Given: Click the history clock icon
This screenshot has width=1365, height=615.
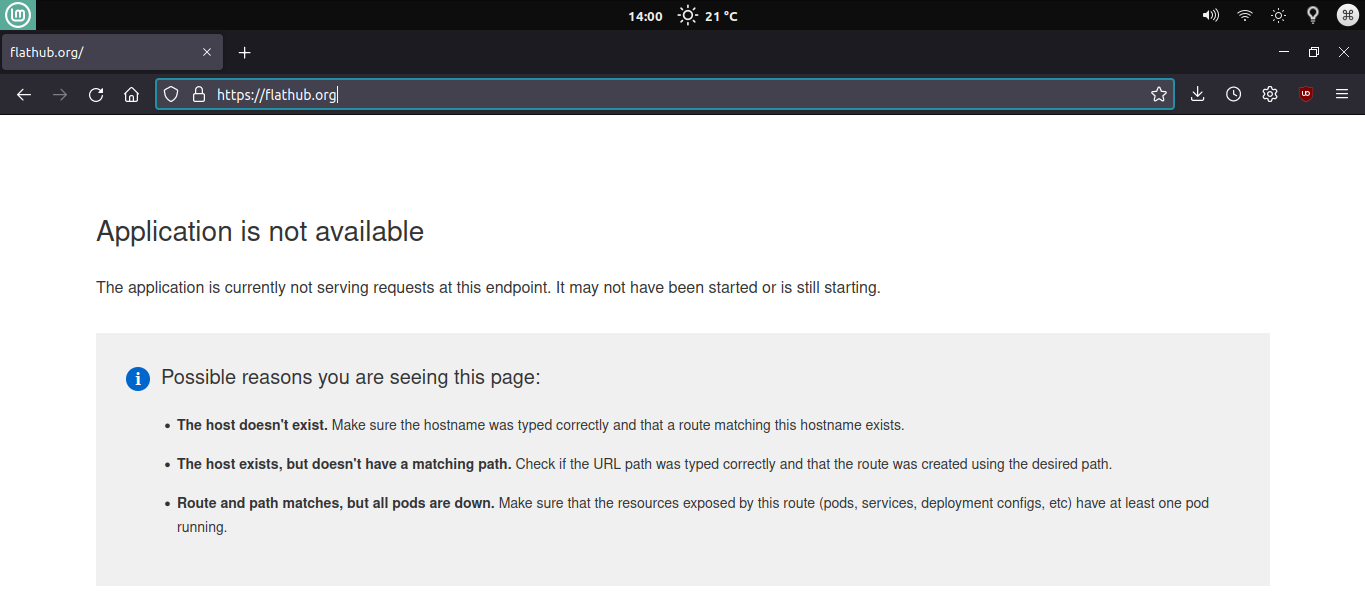Looking at the screenshot, I should pyautogui.click(x=1233, y=94).
